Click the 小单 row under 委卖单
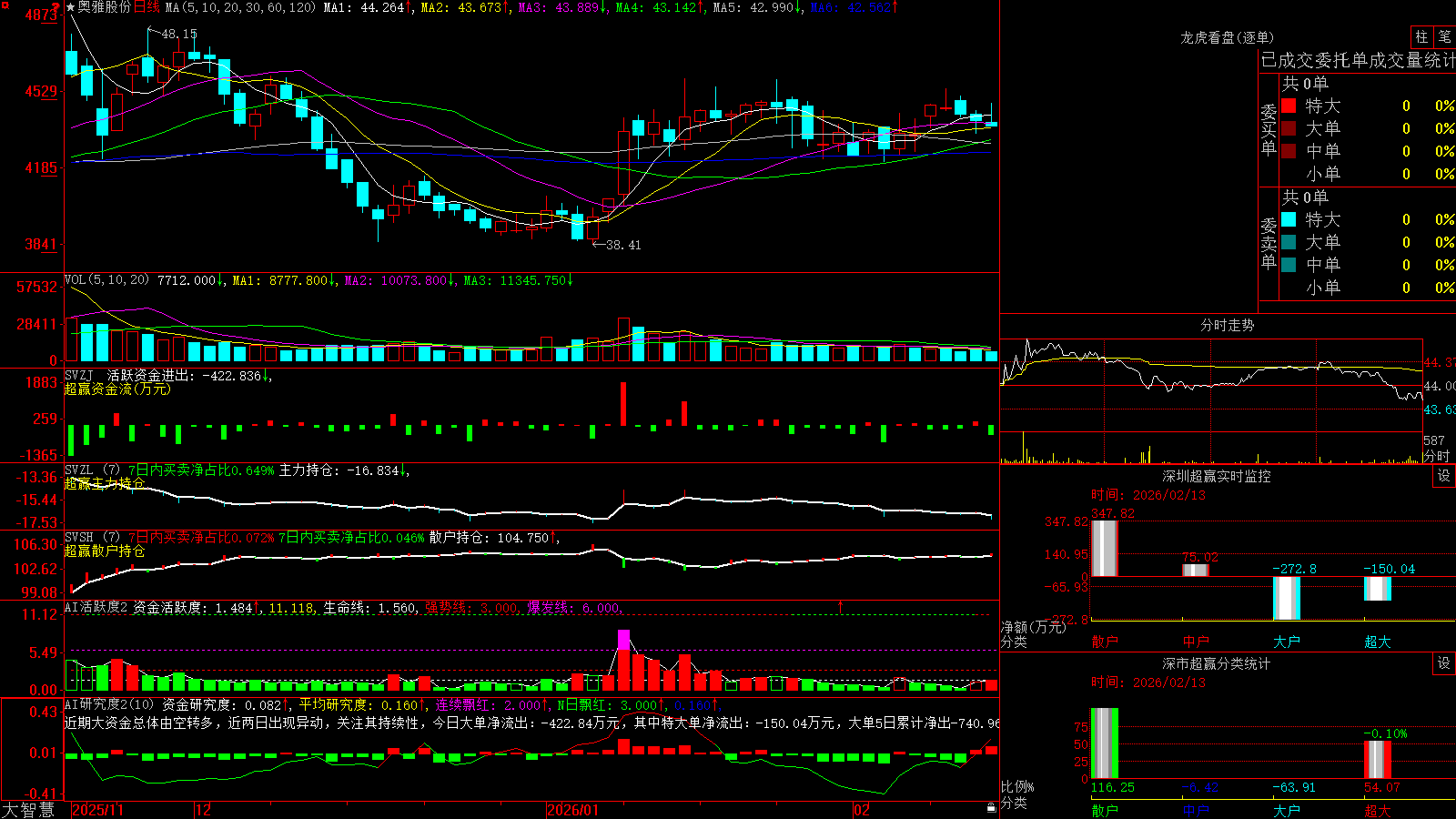The width and height of the screenshot is (1456, 819). click(x=1368, y=288)
